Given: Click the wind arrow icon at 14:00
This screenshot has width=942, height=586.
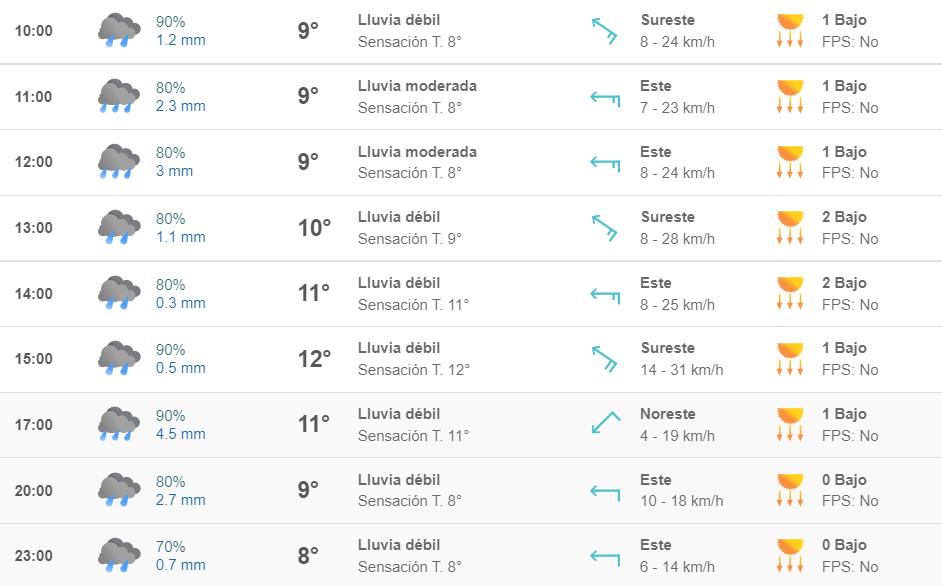Looking at the screenshot, I should 606,294.
